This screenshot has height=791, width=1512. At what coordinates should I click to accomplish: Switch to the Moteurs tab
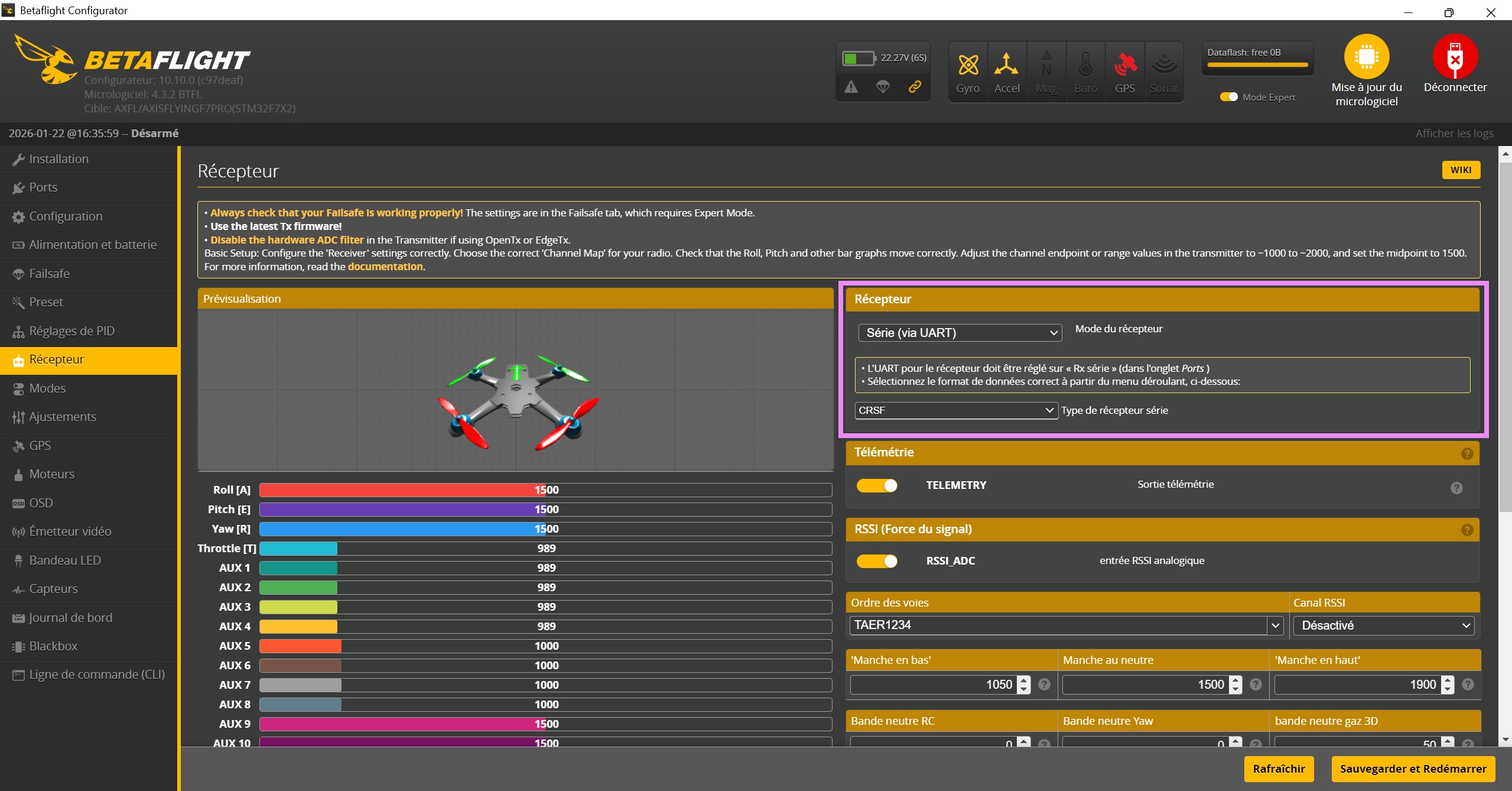click(x=51, y=474)
